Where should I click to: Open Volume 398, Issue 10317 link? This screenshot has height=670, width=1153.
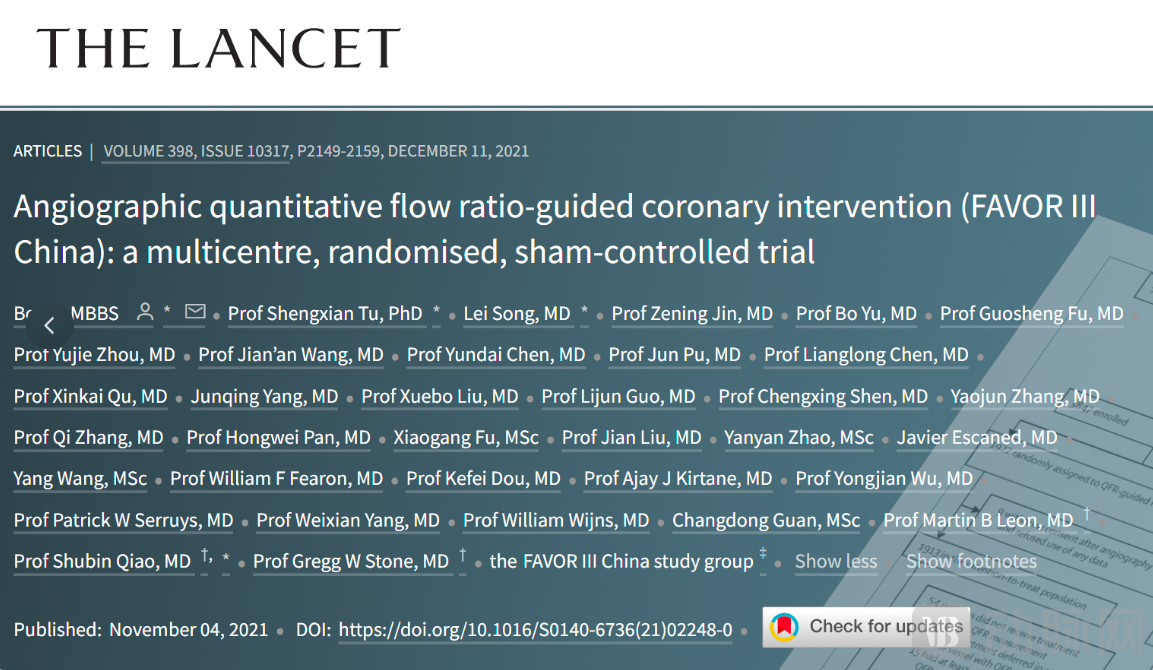point(196,152)
